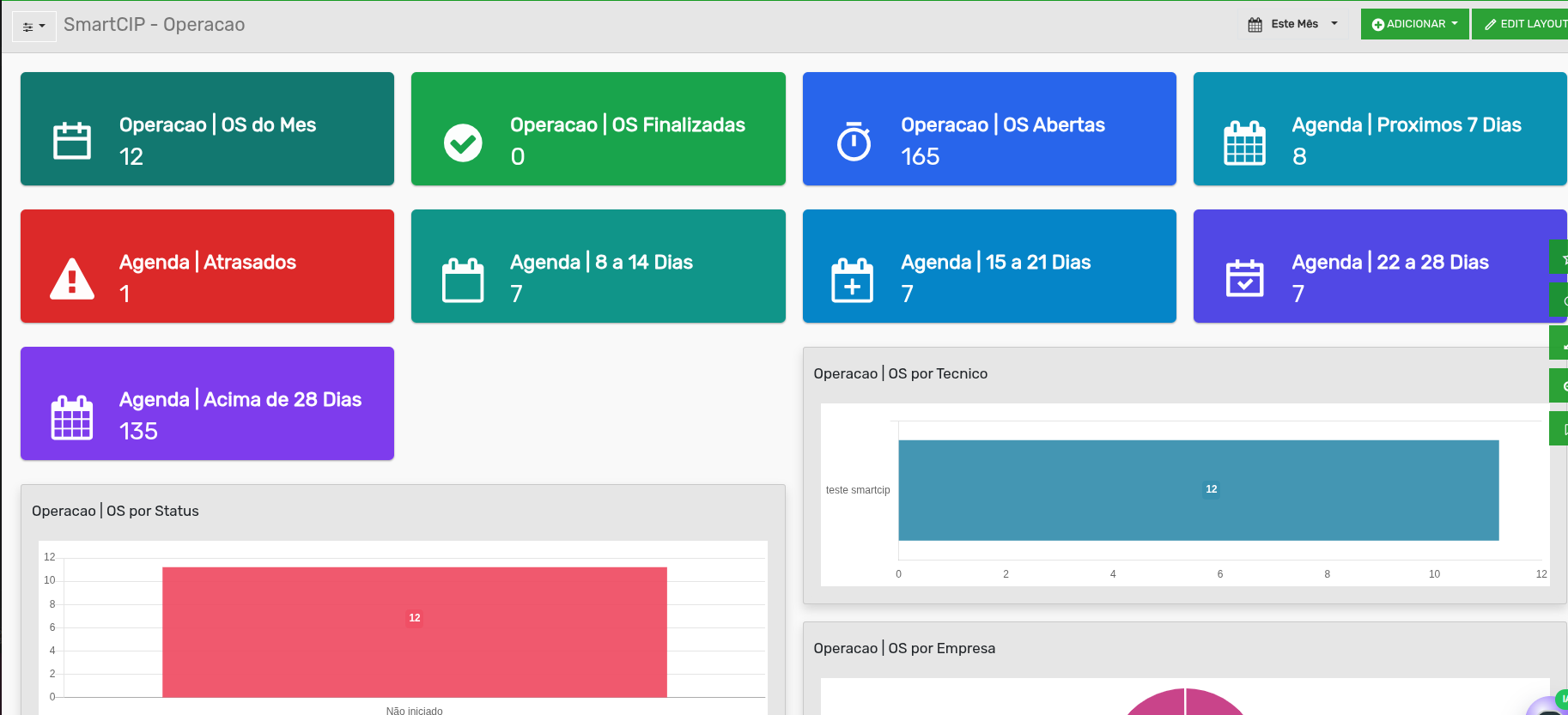Click the value 1 on Atrasados card
The width and height of the screenshot is (1568, 715).
point(125,294)
